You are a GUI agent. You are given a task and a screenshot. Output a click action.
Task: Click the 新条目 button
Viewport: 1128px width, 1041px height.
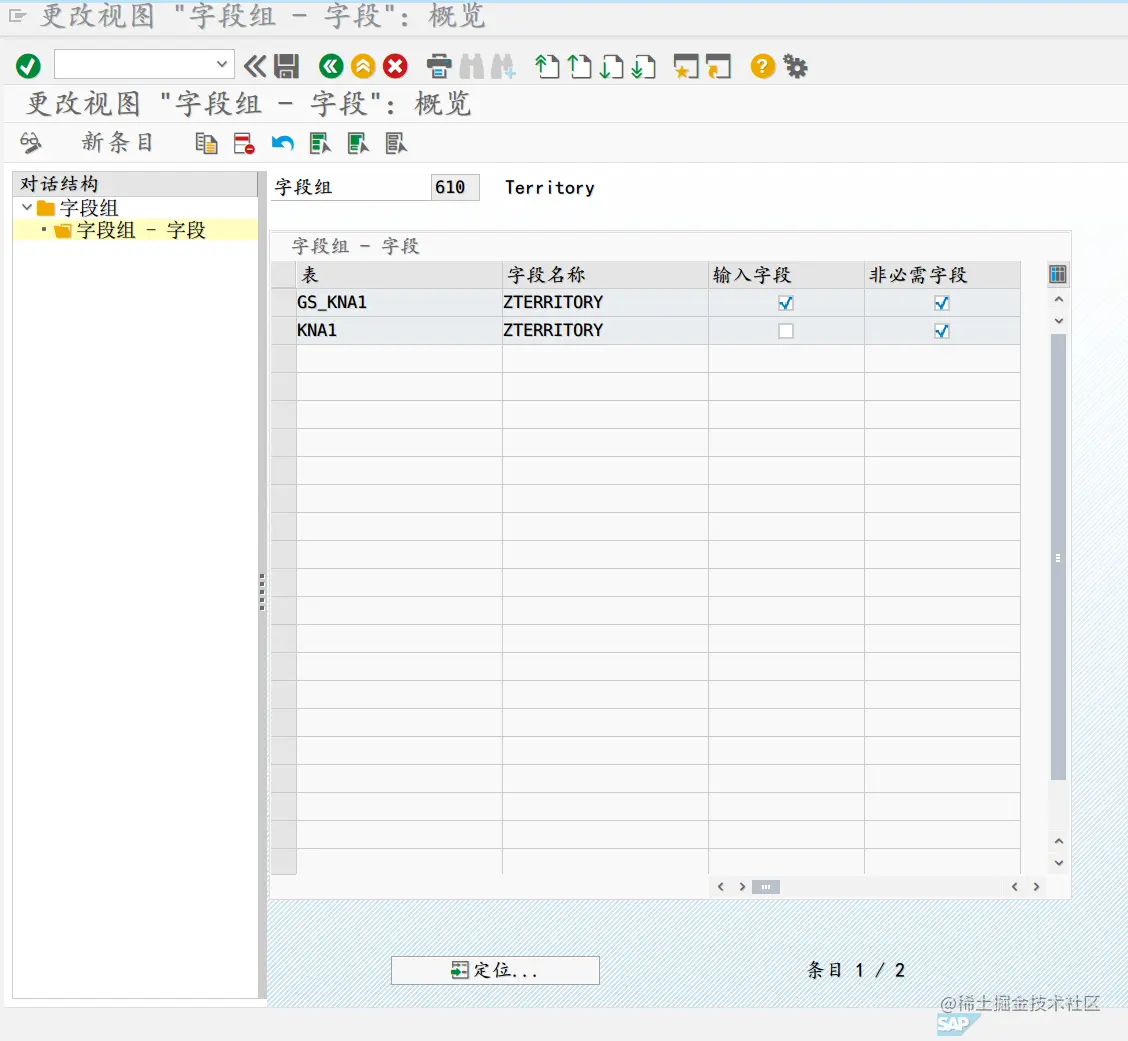(x=117, y=142)
